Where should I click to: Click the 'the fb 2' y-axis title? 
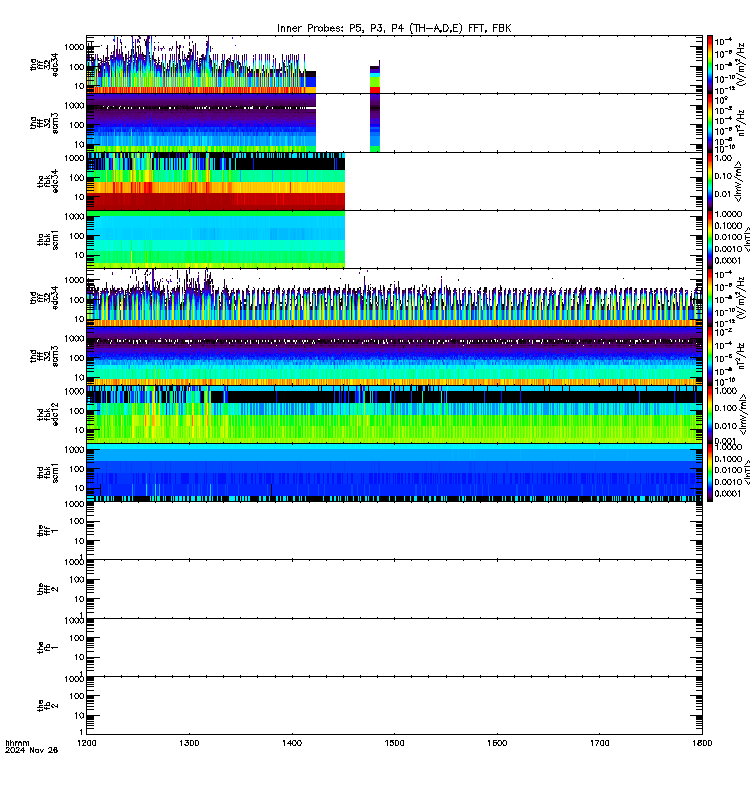[x=48, y=706]
